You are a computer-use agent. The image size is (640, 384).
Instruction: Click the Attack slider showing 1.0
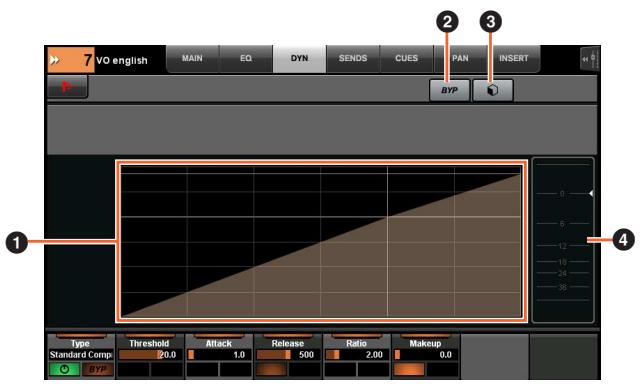[218, 355]
